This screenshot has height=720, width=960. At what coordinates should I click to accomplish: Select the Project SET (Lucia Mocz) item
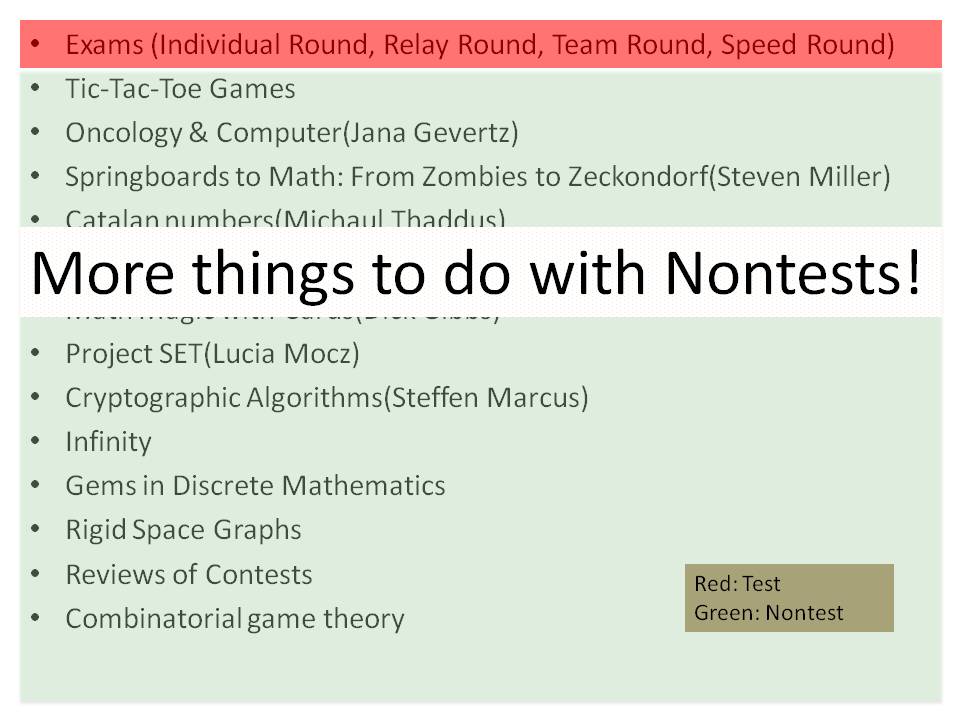(212, 354)
